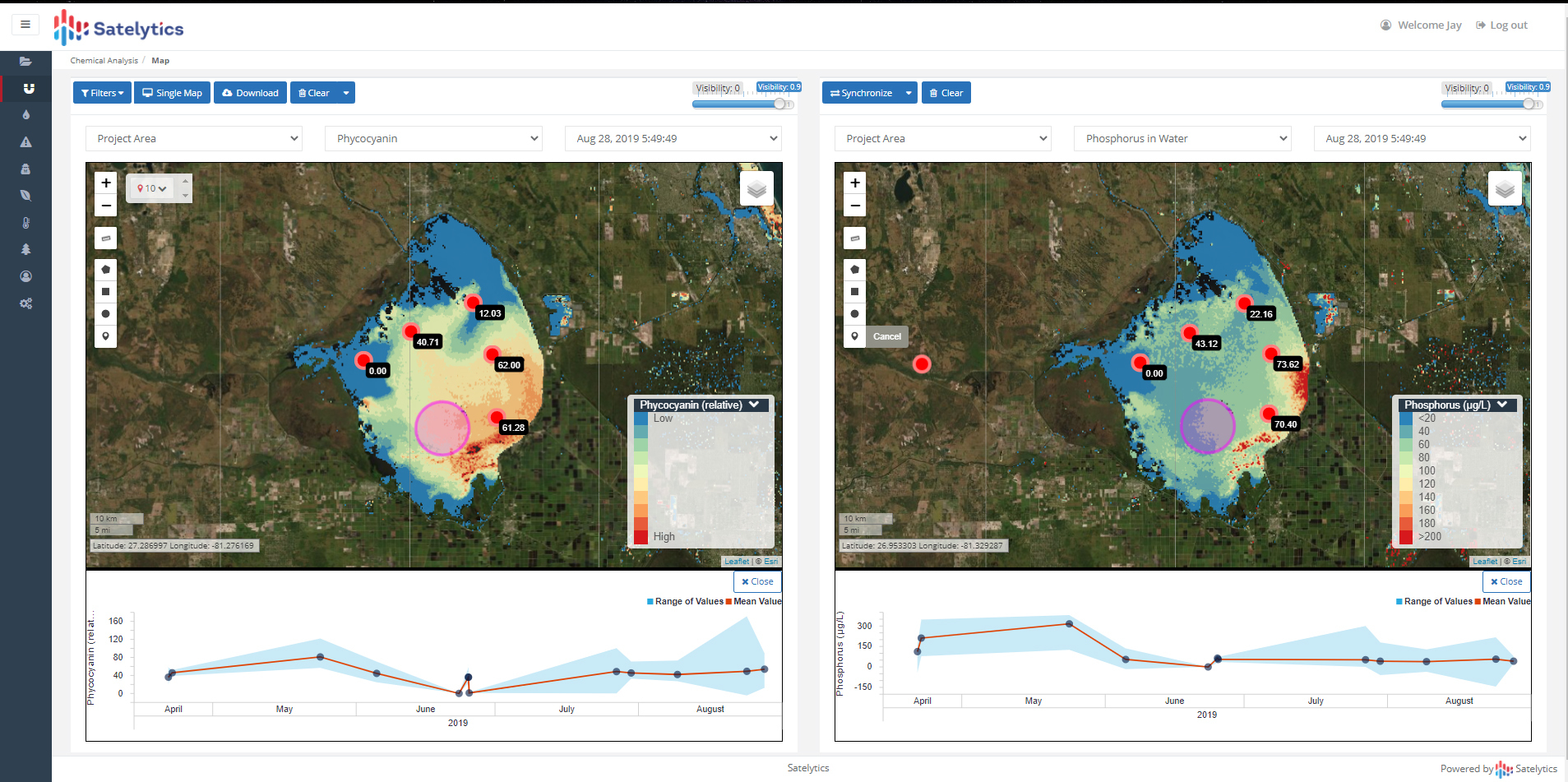Select circle draw tool on left map
The image size is (1568, 782).
pyautogui.click(x=106, y=314)
